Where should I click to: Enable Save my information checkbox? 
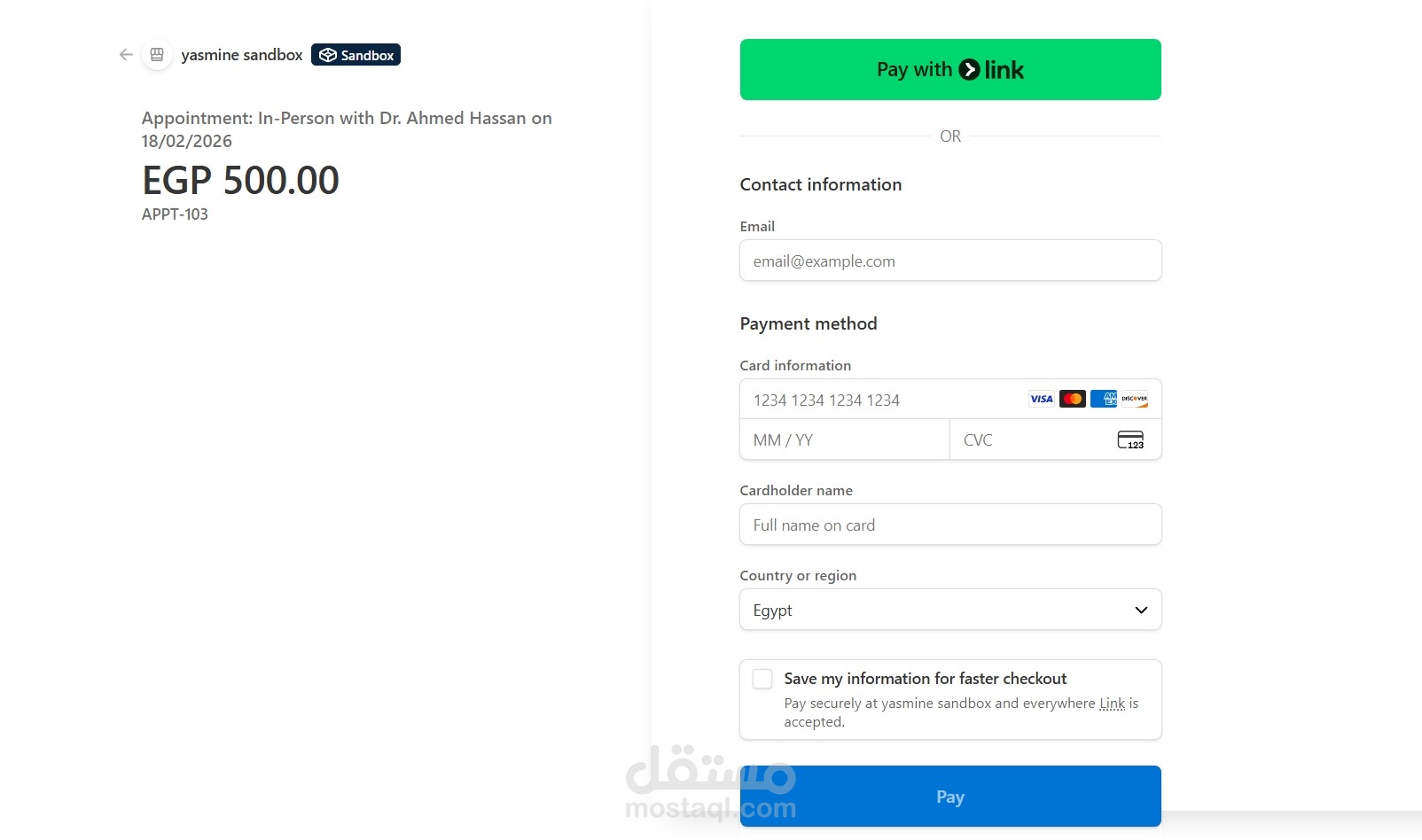(x=762, y=679)
